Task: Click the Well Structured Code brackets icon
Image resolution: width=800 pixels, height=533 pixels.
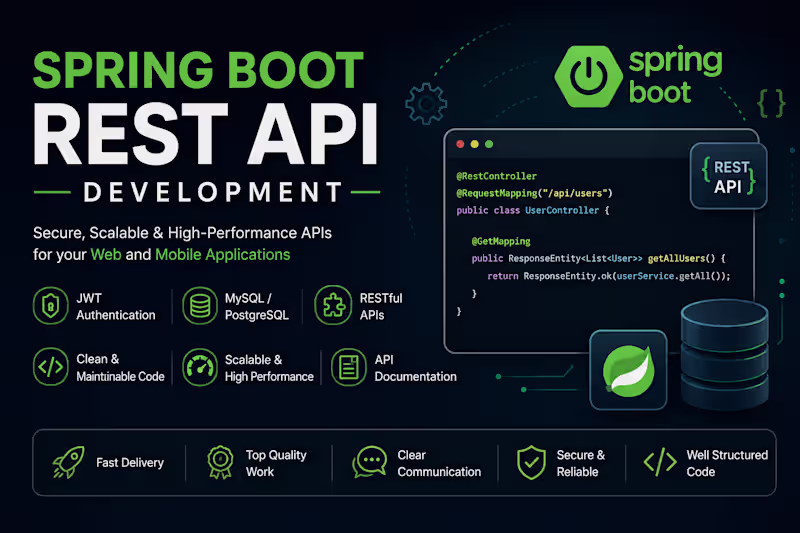Action: tap(660, 462)
